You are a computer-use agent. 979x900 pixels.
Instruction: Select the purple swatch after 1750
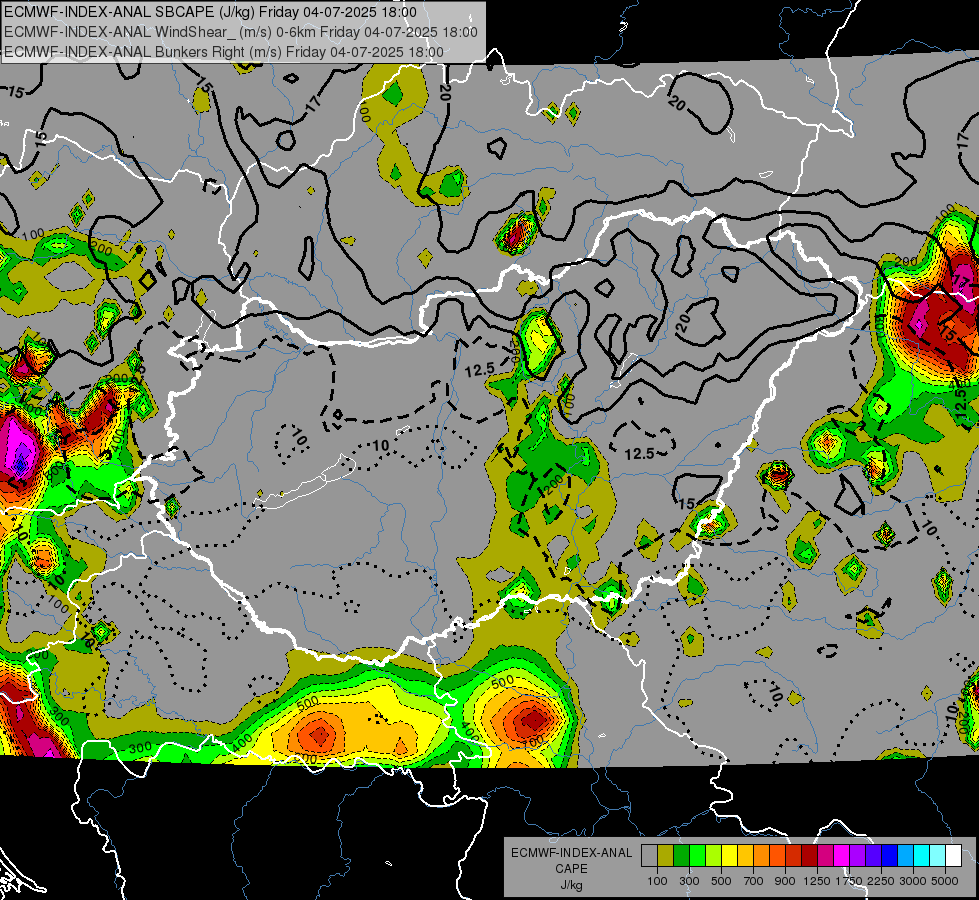(x=858, y=856)
